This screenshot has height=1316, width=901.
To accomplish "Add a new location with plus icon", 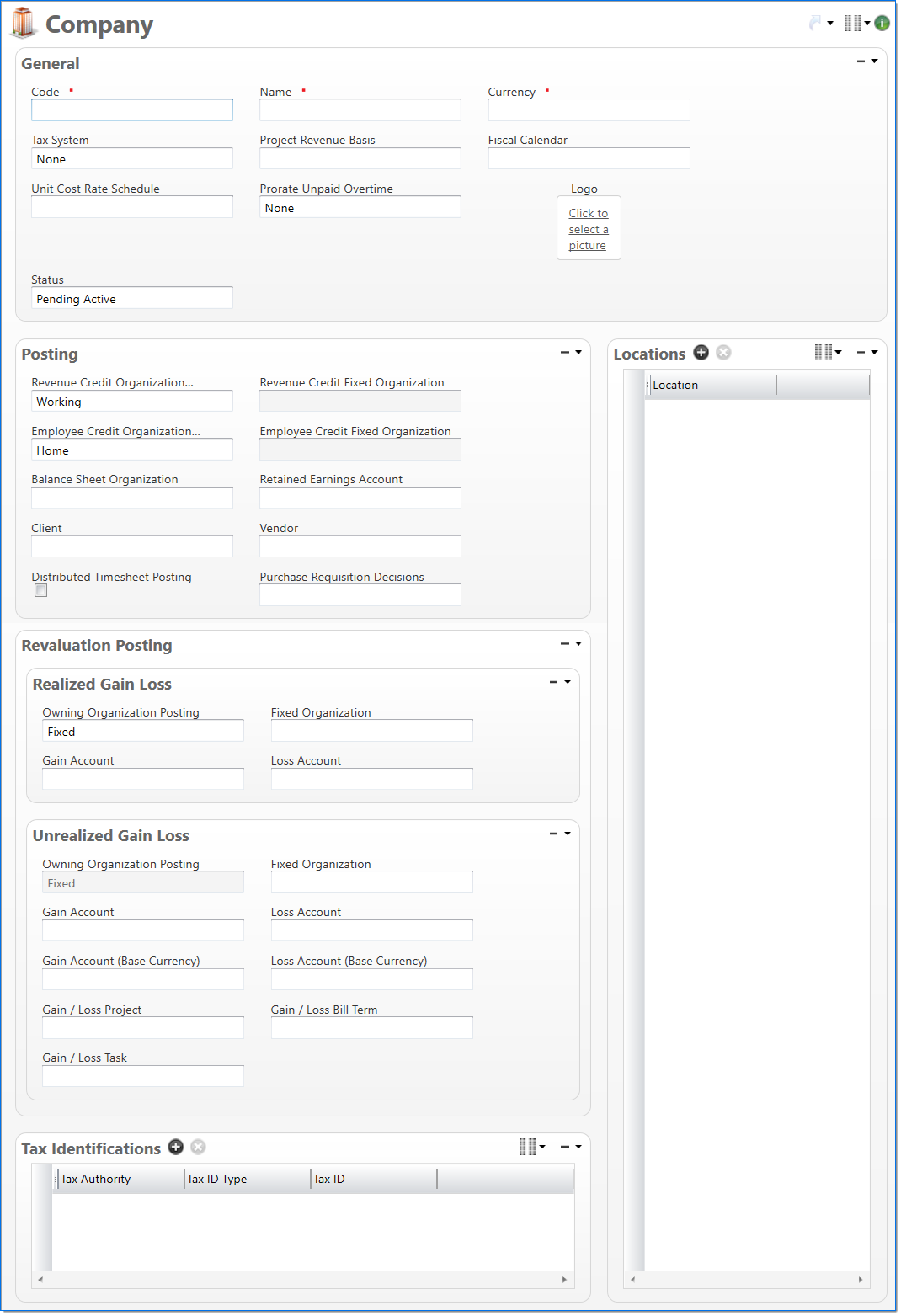I will 701,353.
